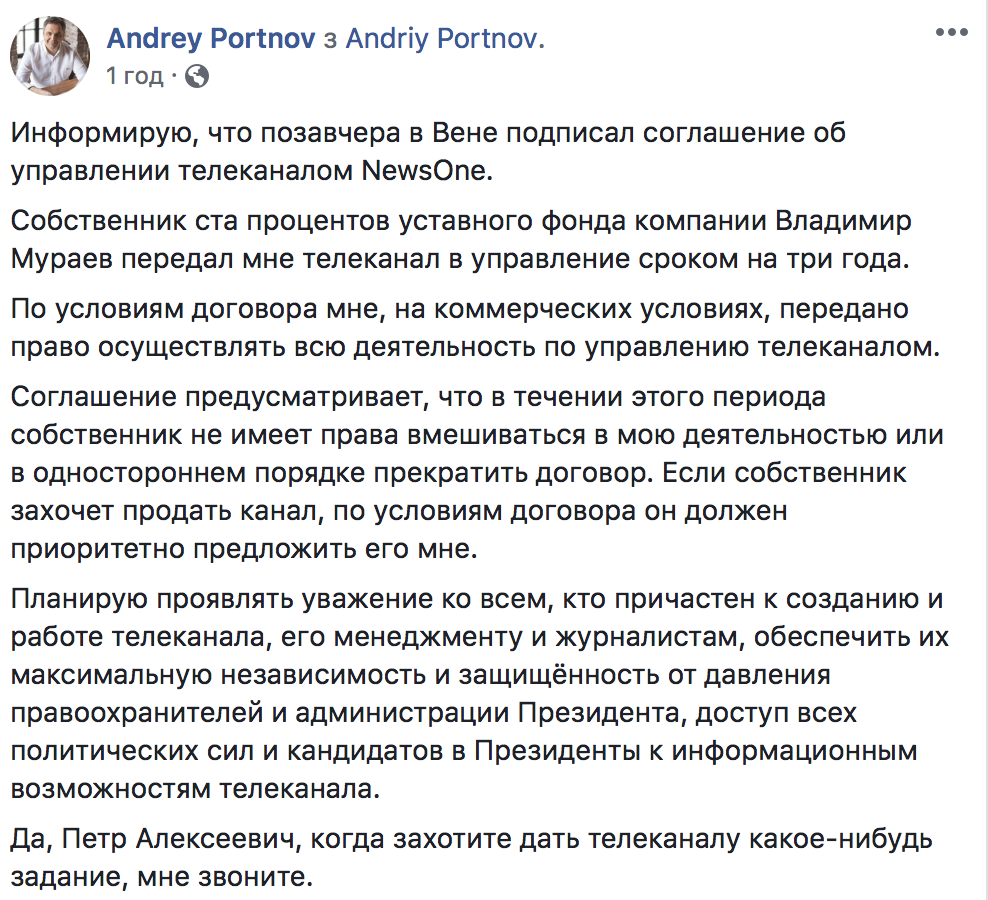Screen dimensions: 988x900
Task: Click the sentence starting with "Соглашение предусматривает"
Action: [x=477, y=435]
